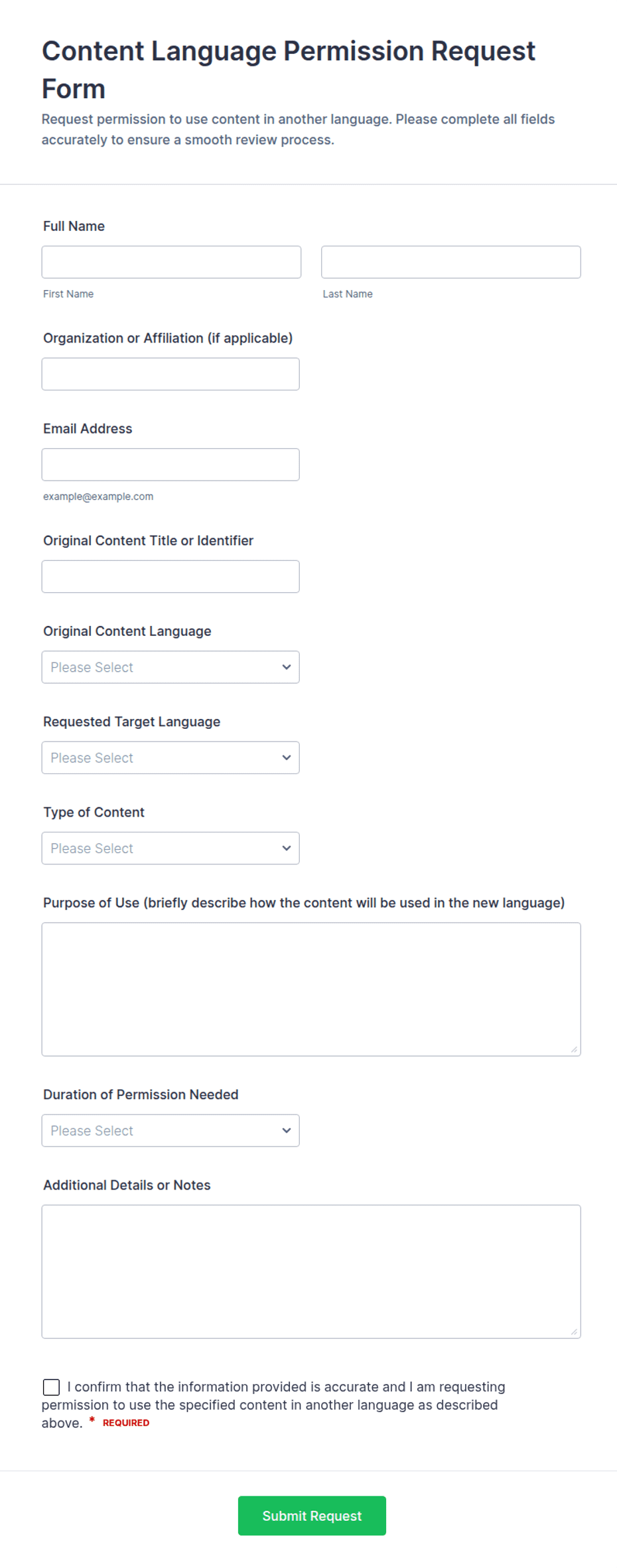Select the Original Content Title field

171,577
